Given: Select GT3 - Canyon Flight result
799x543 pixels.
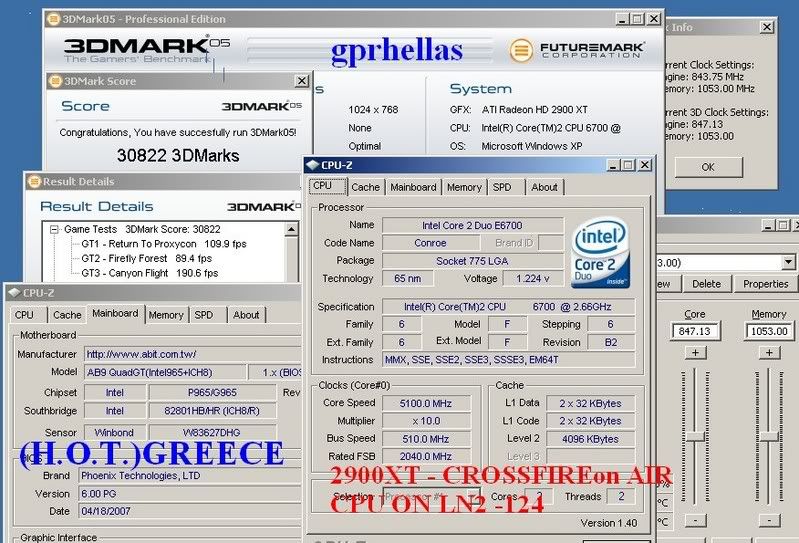Looking at the screenshot, I should pos(149,274).
